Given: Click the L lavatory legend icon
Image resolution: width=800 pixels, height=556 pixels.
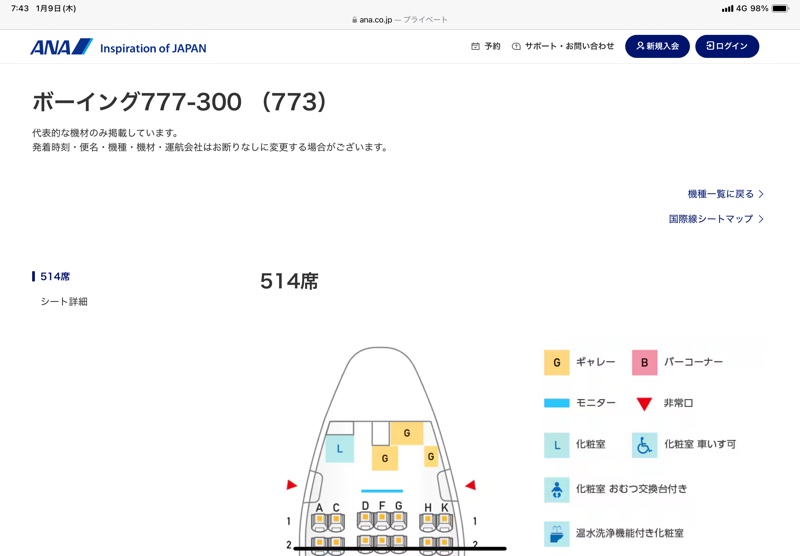Looking at the screenshot, I should point(557,445).
